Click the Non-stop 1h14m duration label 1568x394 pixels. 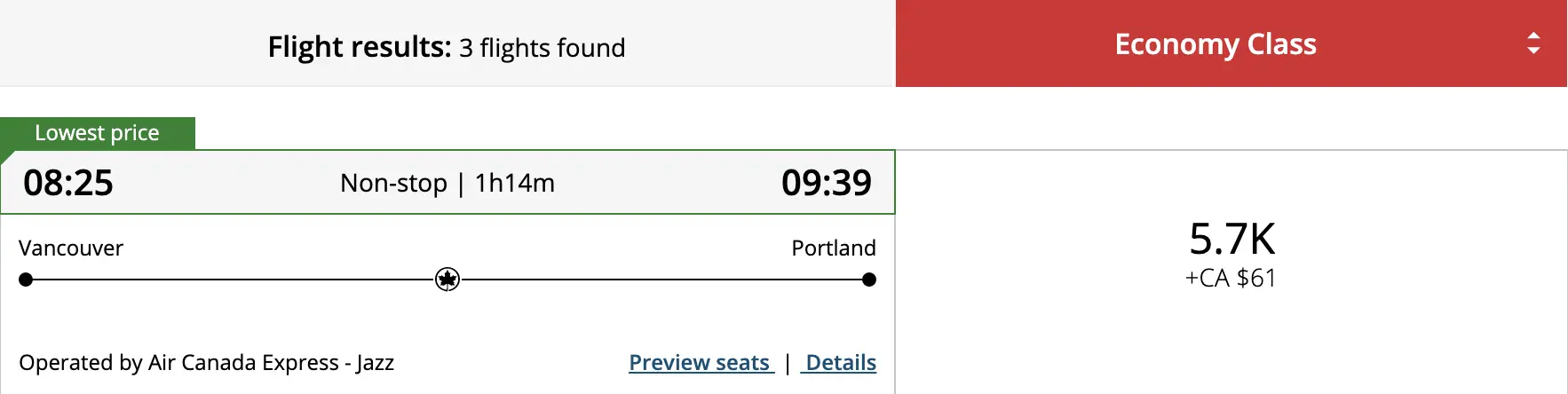click(x=447, y=183)
